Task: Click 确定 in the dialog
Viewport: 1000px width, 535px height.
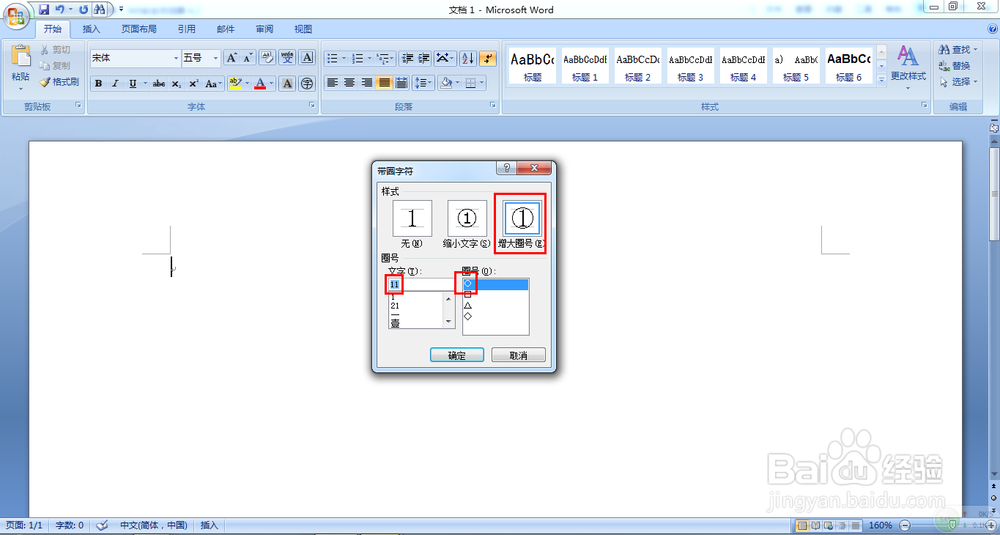Action: 457,355
